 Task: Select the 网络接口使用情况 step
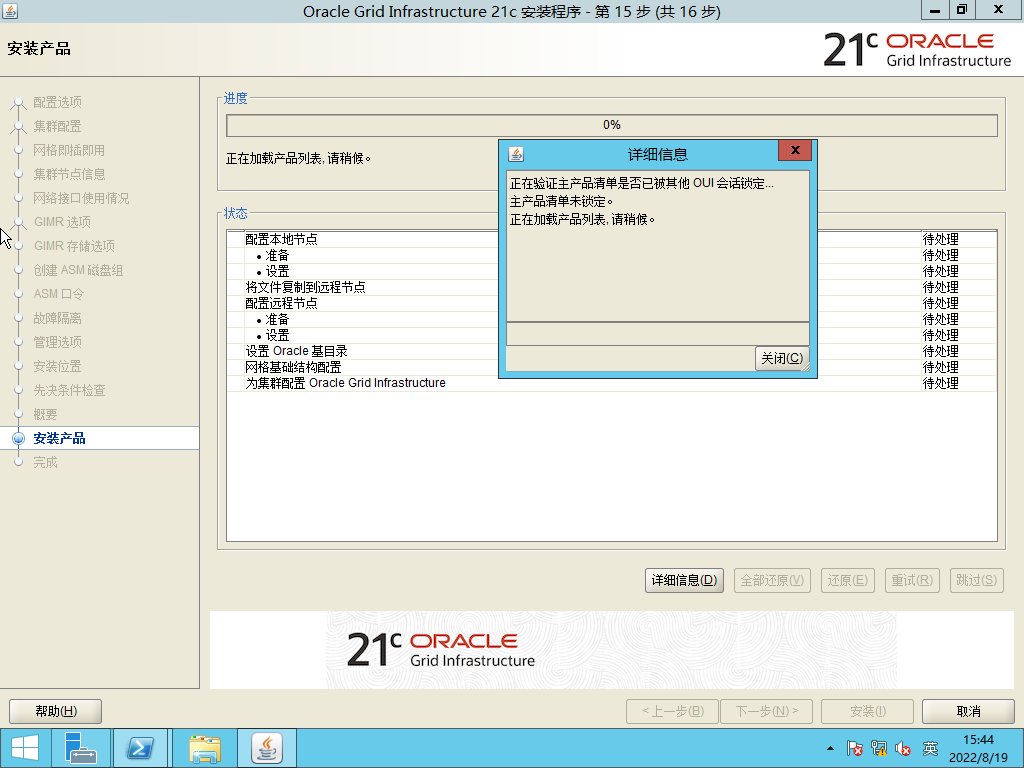[x=81, y=199]
